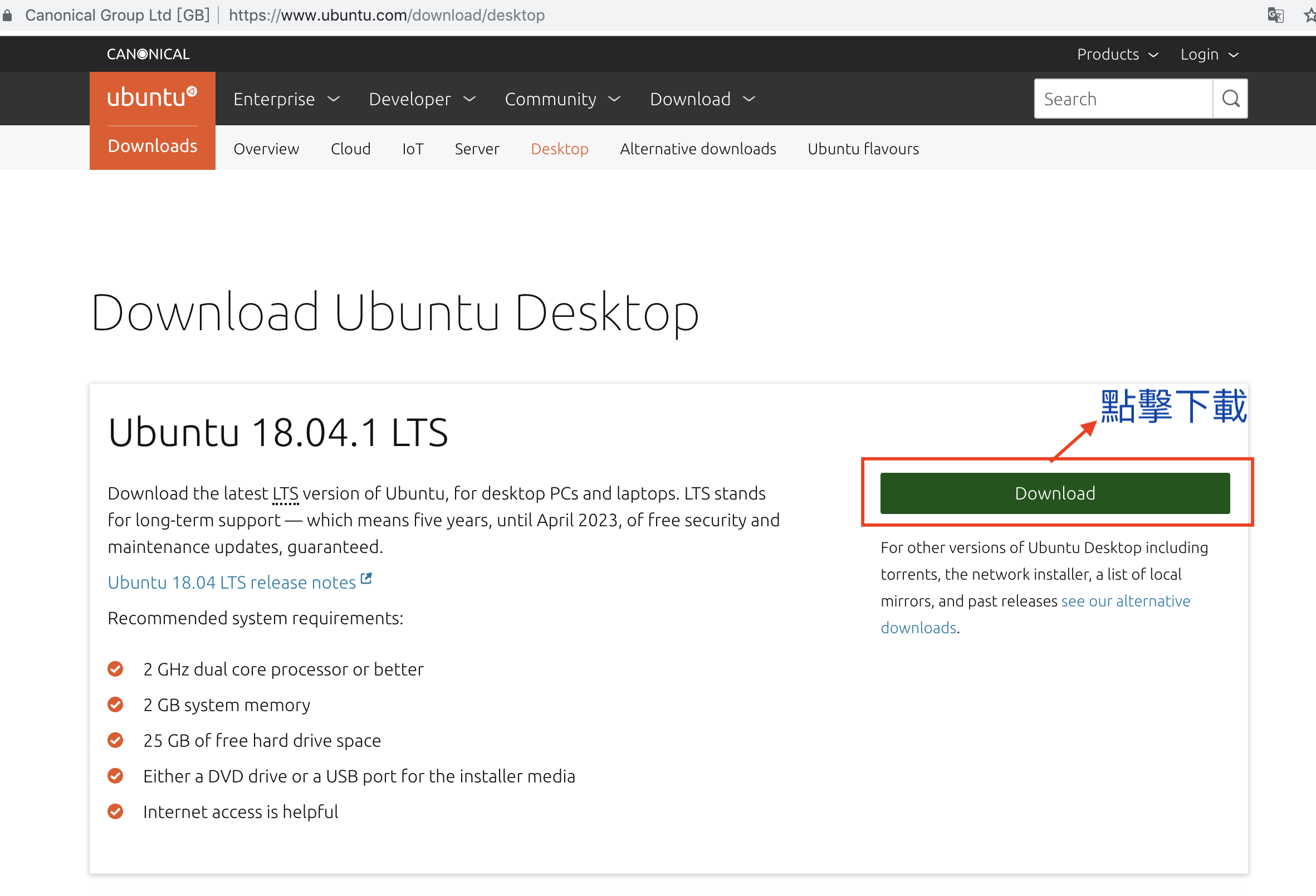Image resolution: width=1316 pixels, height=896 pixels.
Task: Click the URL in the address bar
Action: point(387,15)
